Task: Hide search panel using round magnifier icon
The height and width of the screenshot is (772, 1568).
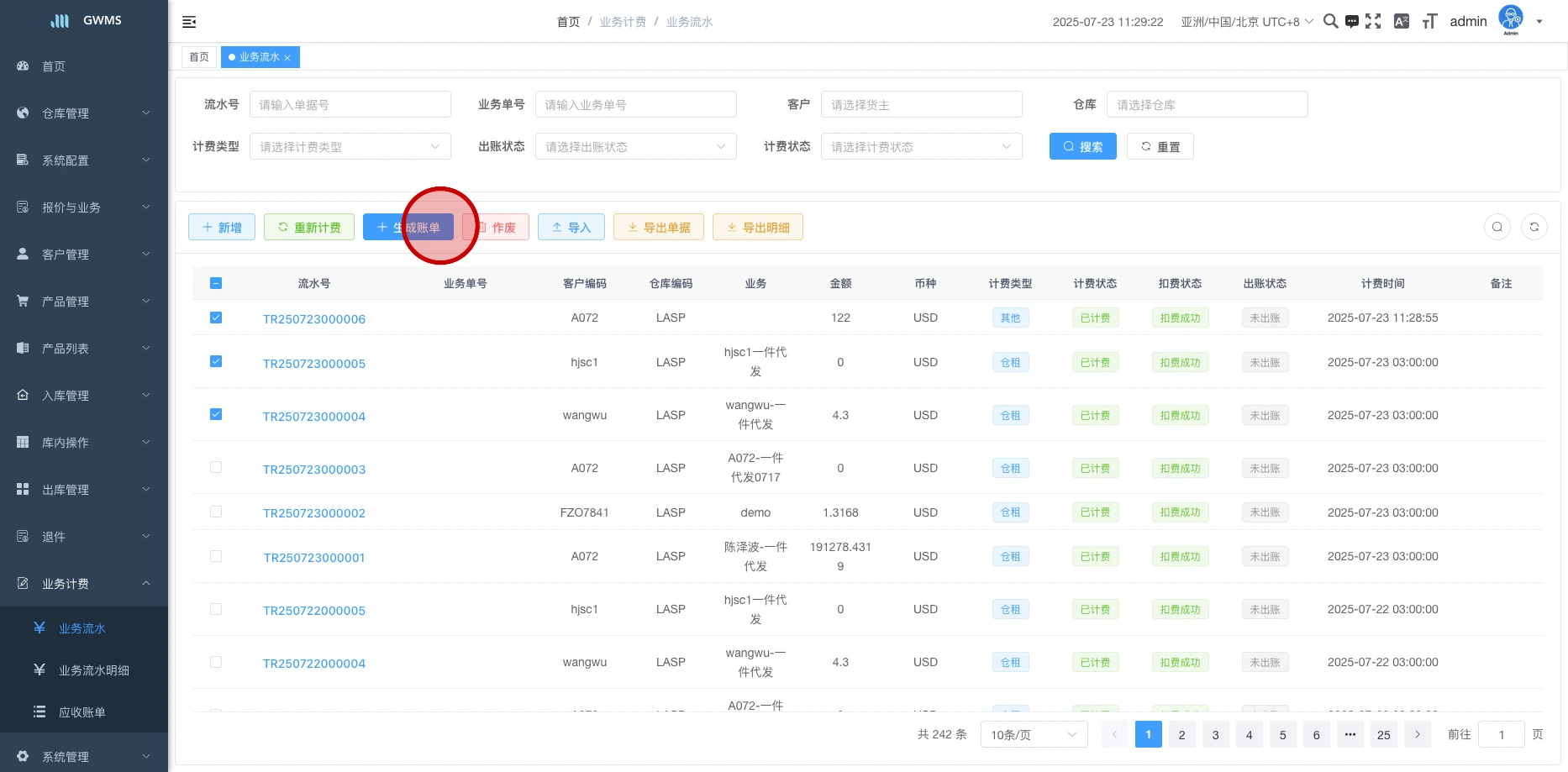Action: tap(1497, 227)
